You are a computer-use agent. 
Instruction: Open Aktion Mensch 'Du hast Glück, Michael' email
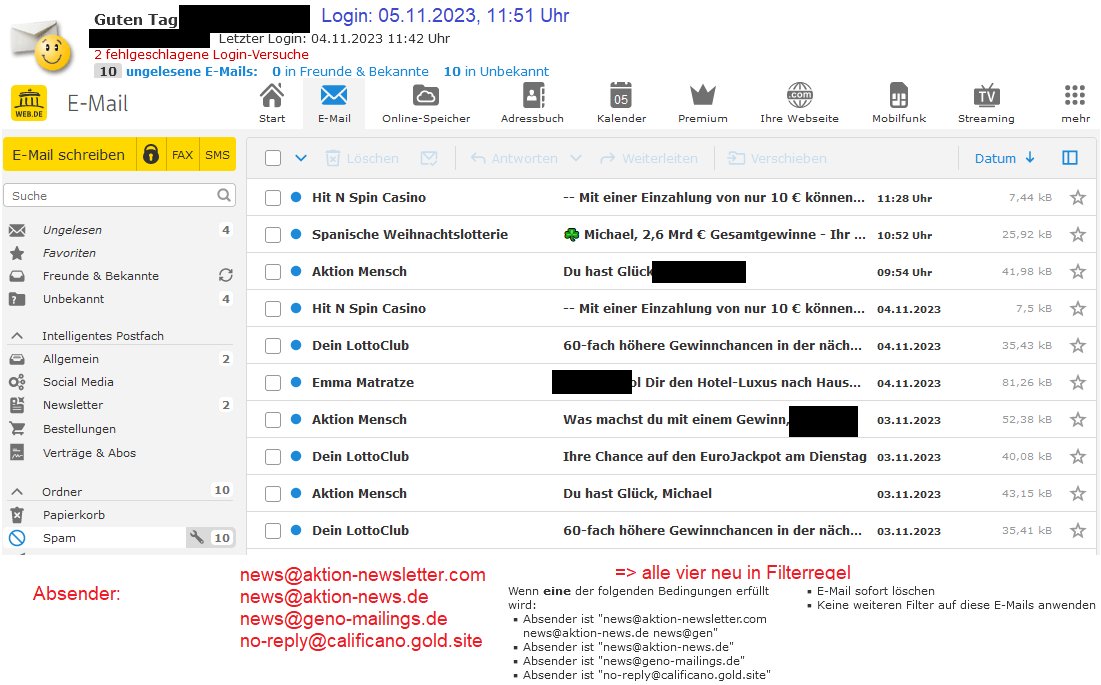point(672,493)
